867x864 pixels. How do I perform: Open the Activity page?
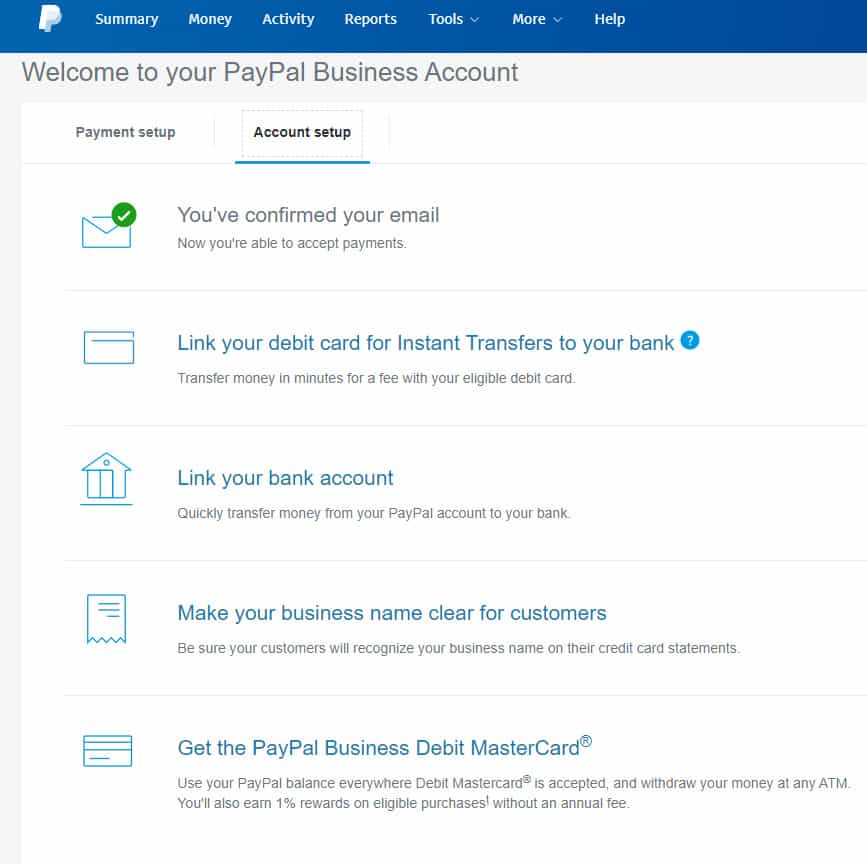click(x=288, y=19)
